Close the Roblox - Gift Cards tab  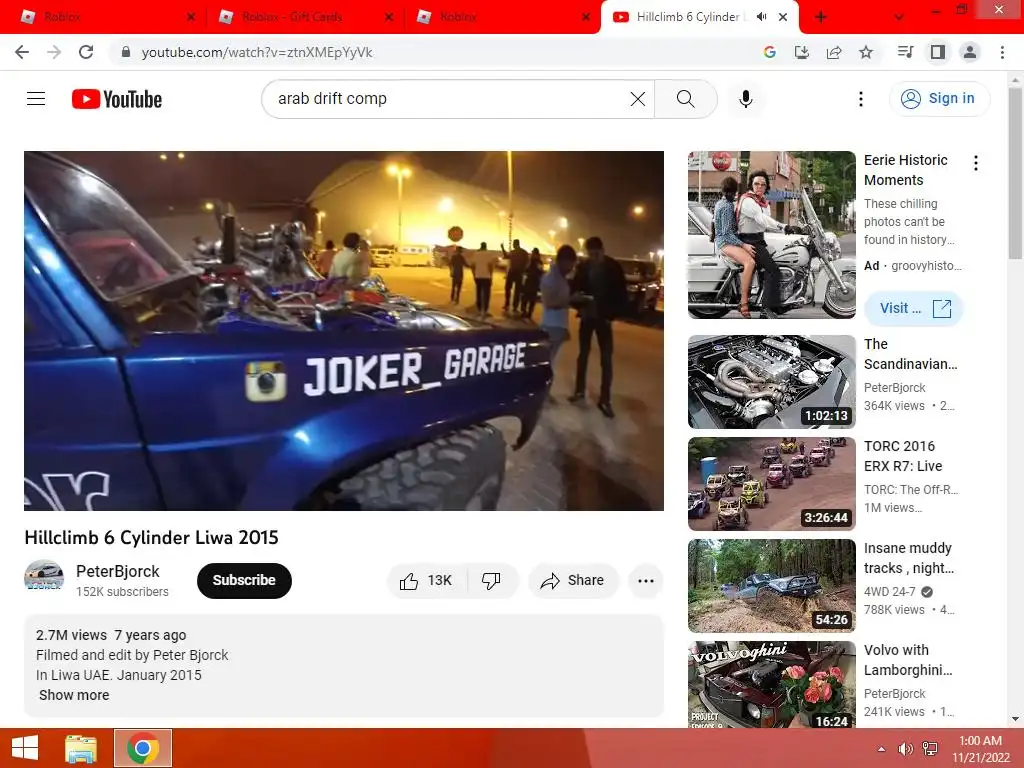point(389,17)
